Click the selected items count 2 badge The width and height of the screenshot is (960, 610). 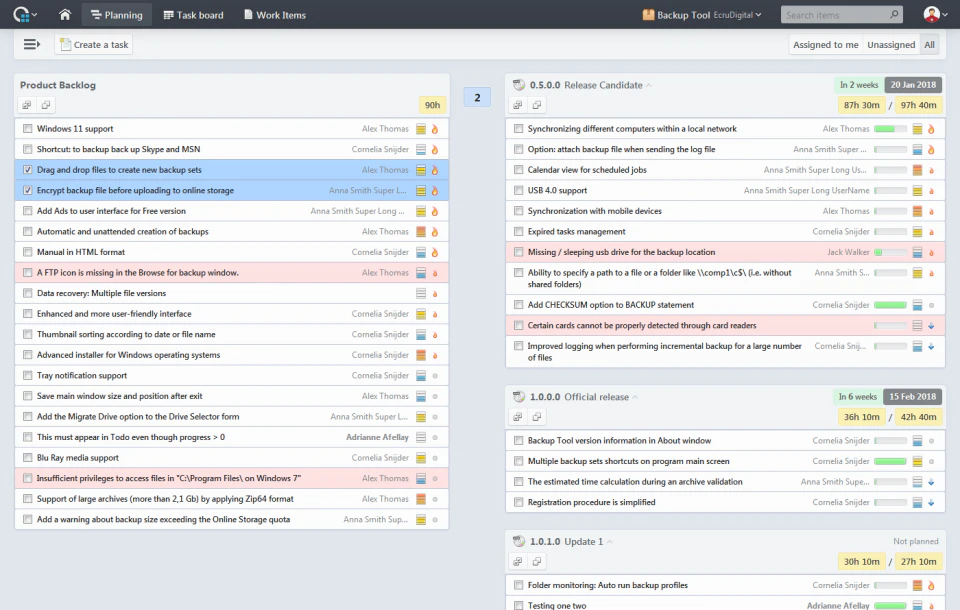(477, 97)
